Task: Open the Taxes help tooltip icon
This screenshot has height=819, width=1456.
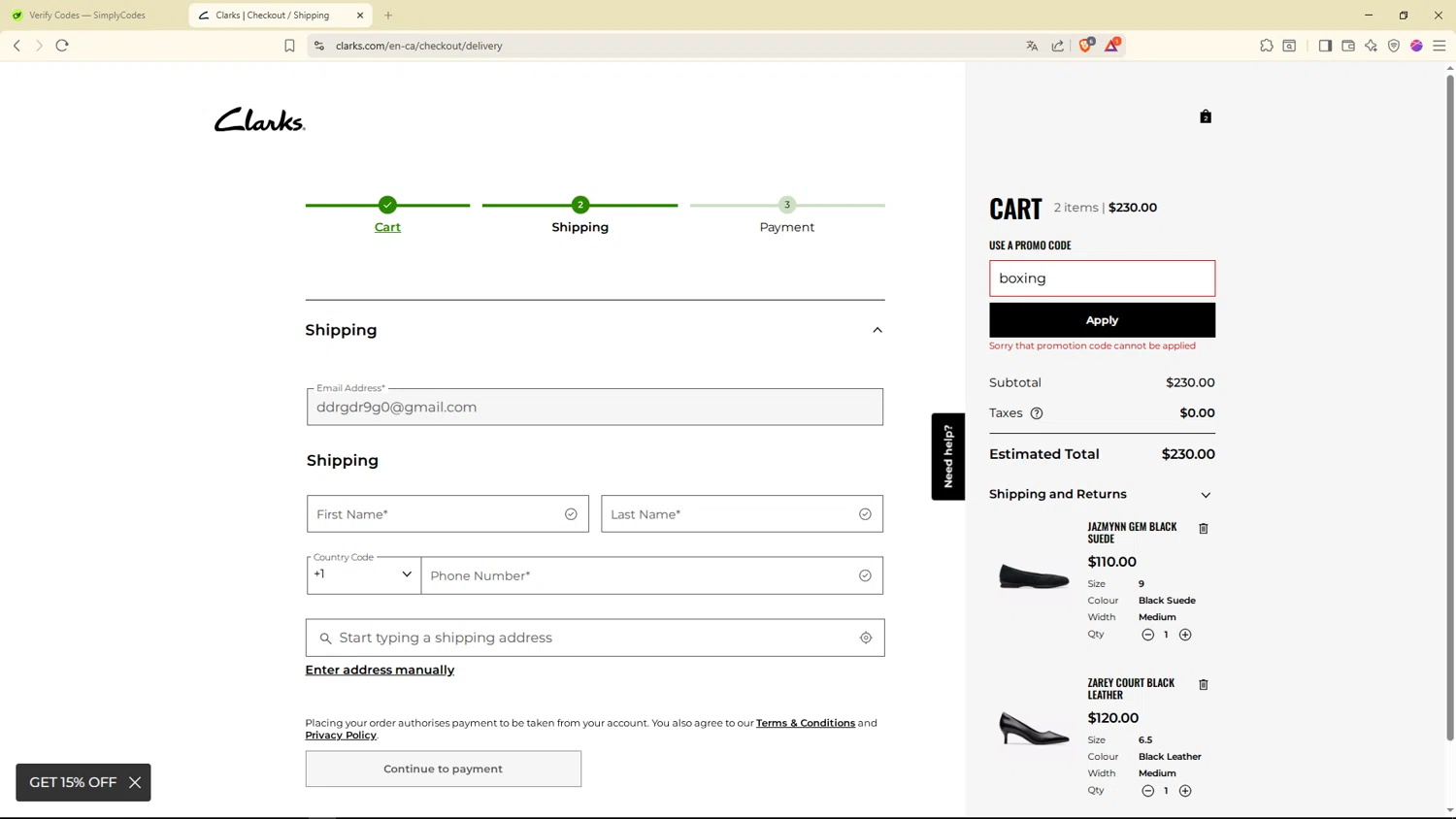Action: click(1037, 413)
